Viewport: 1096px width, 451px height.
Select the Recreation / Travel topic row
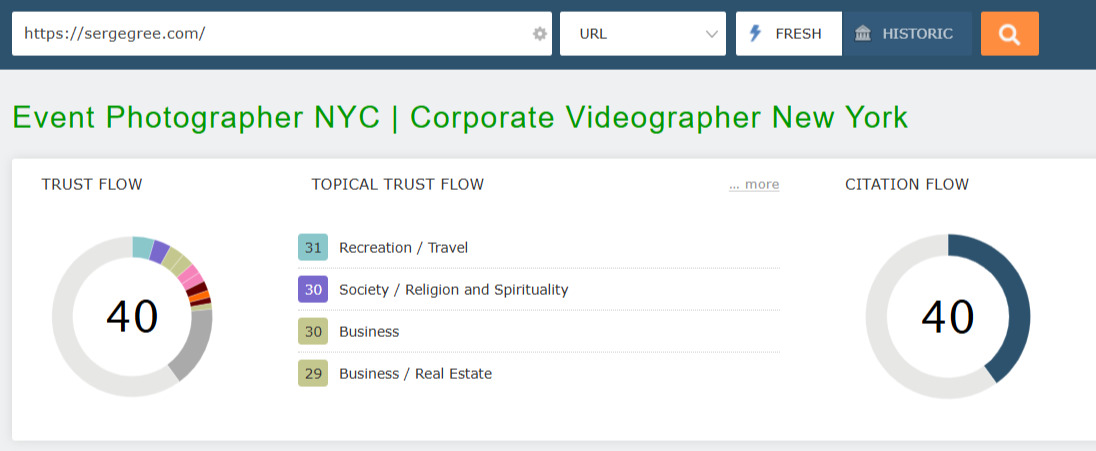click(x=403, y=247)
